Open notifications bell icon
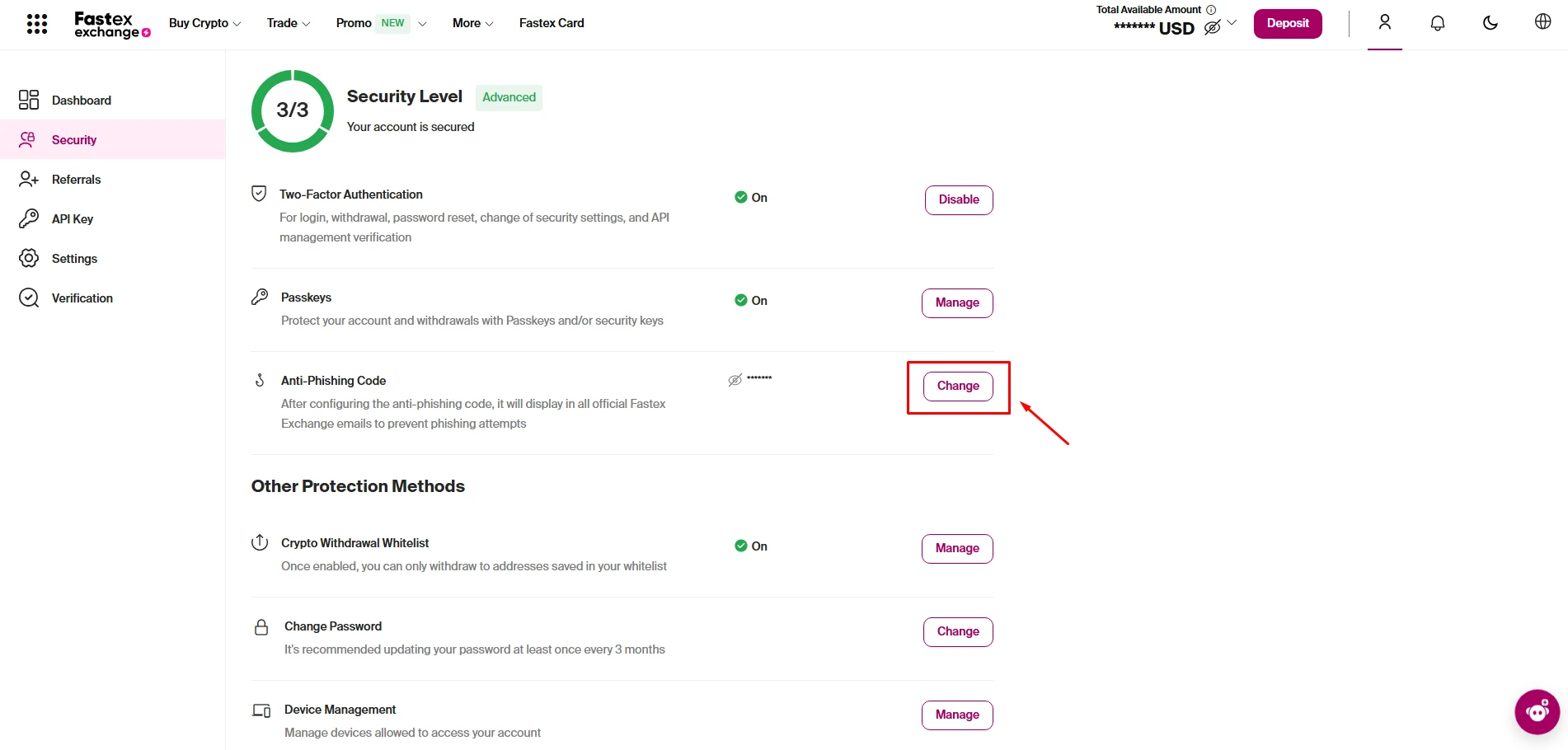The image size is (1568, 750). pyautogui.click(x=1438, y=23)
